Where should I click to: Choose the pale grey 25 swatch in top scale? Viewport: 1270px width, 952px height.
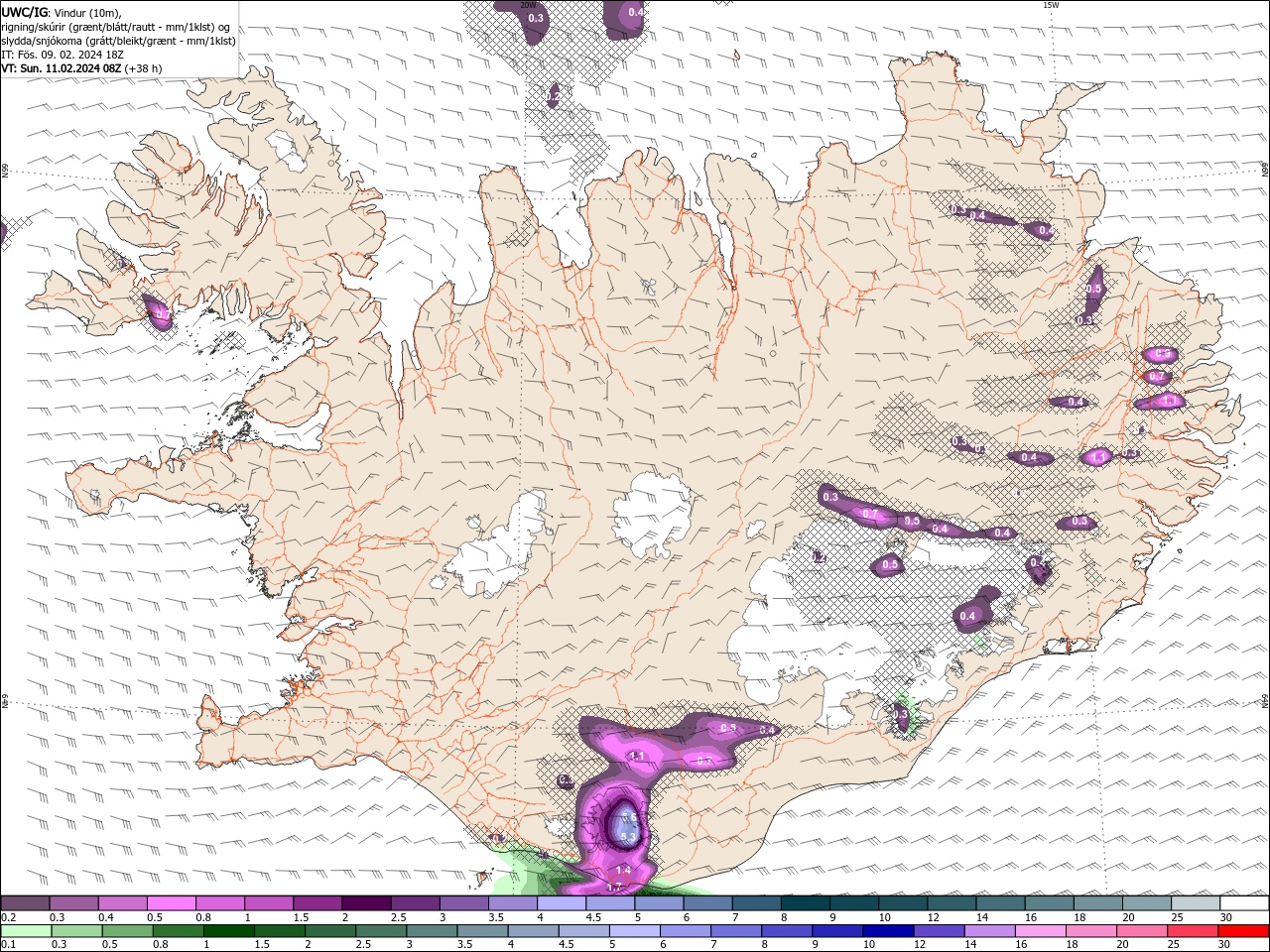pyautogui.click(x=1195, y=903)
